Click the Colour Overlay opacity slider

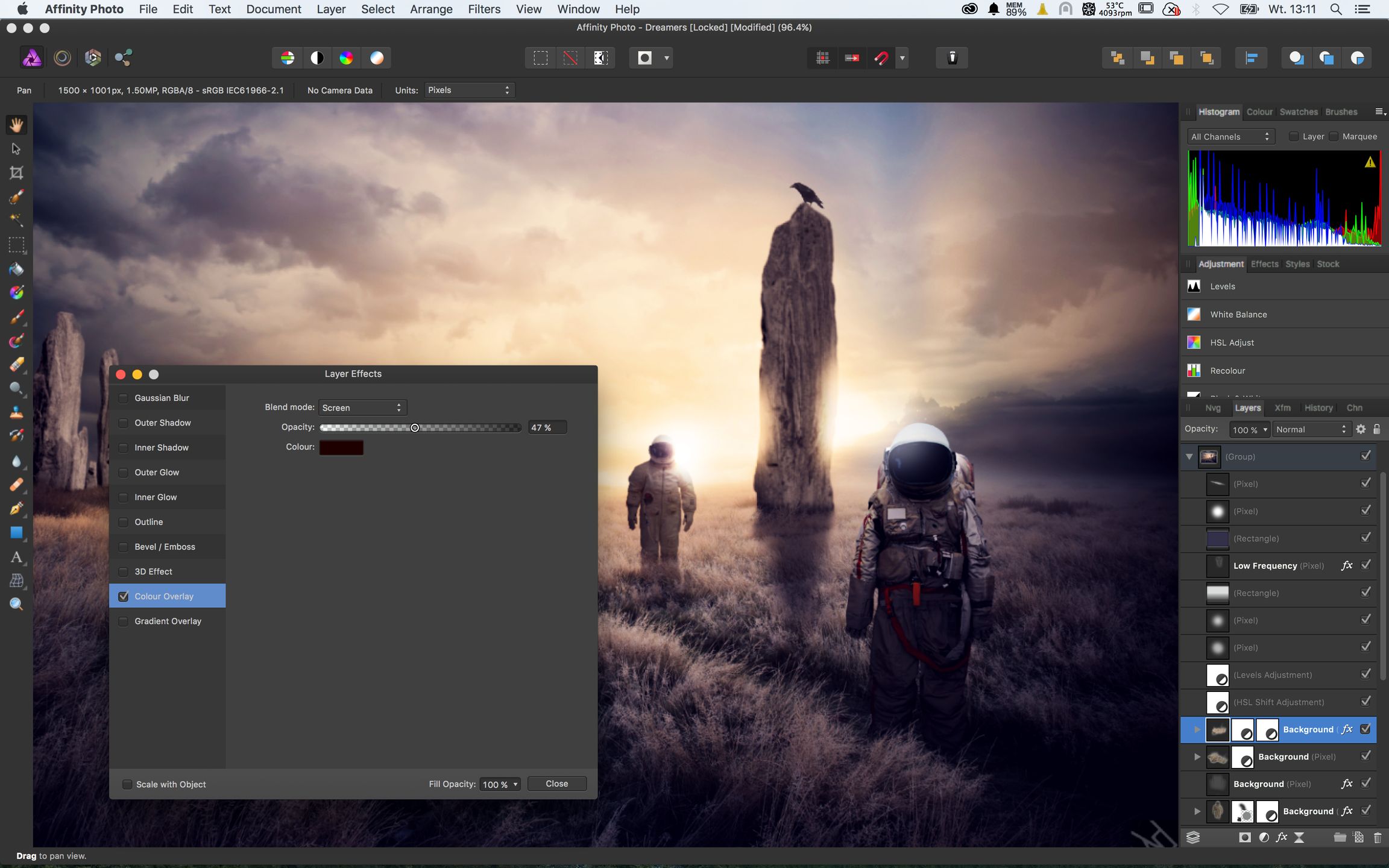420,427
